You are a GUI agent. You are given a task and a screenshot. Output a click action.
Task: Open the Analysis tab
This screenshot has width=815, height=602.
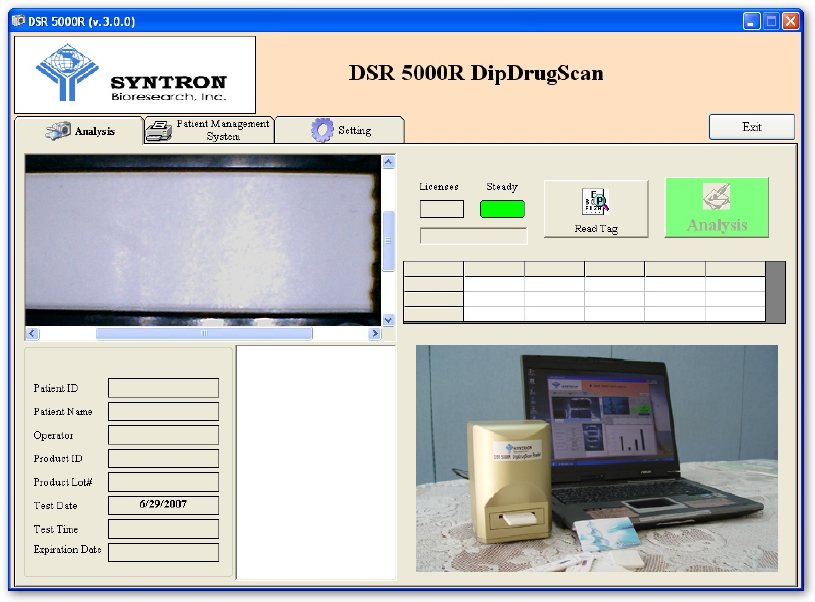(79, 130)
